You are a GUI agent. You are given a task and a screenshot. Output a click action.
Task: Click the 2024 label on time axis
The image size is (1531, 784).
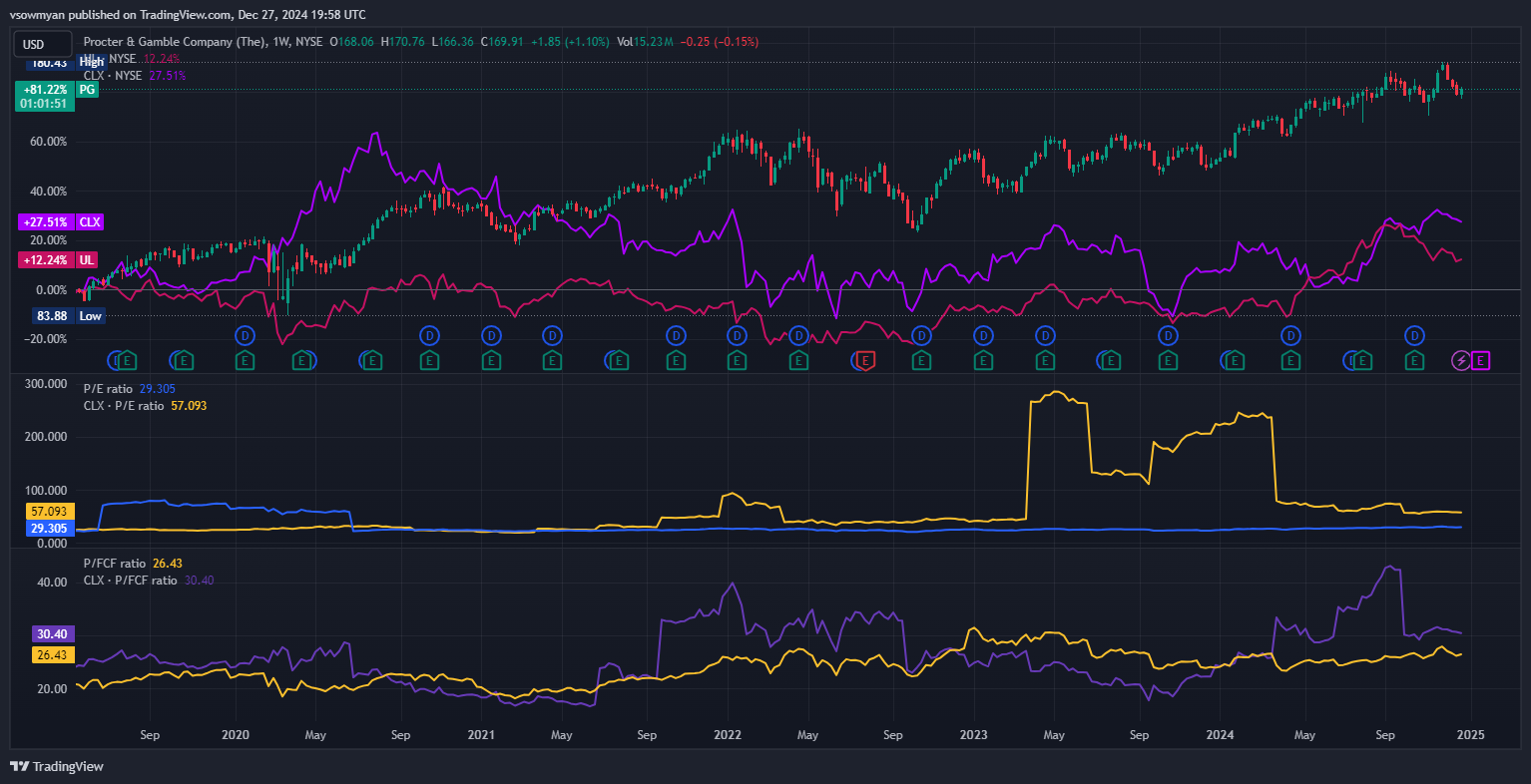(x=1220, y=735)
